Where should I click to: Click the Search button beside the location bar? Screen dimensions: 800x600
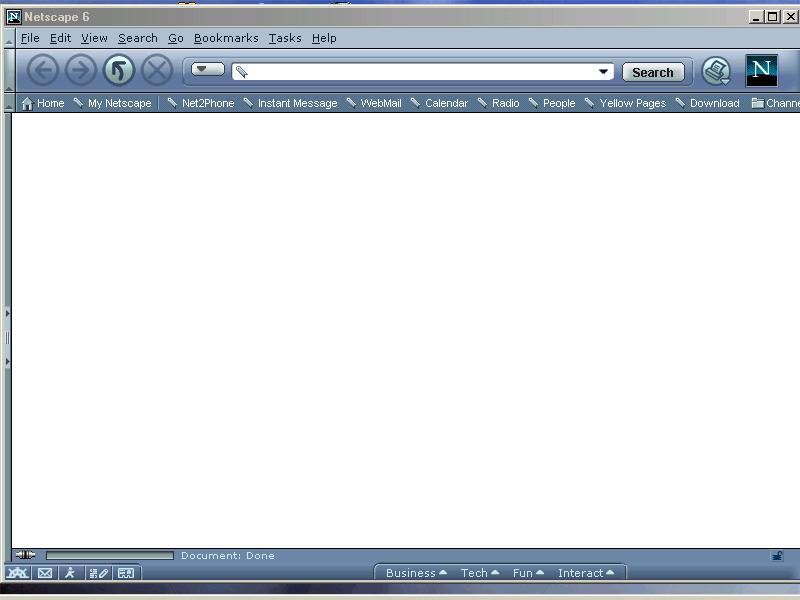pos(653,72)
